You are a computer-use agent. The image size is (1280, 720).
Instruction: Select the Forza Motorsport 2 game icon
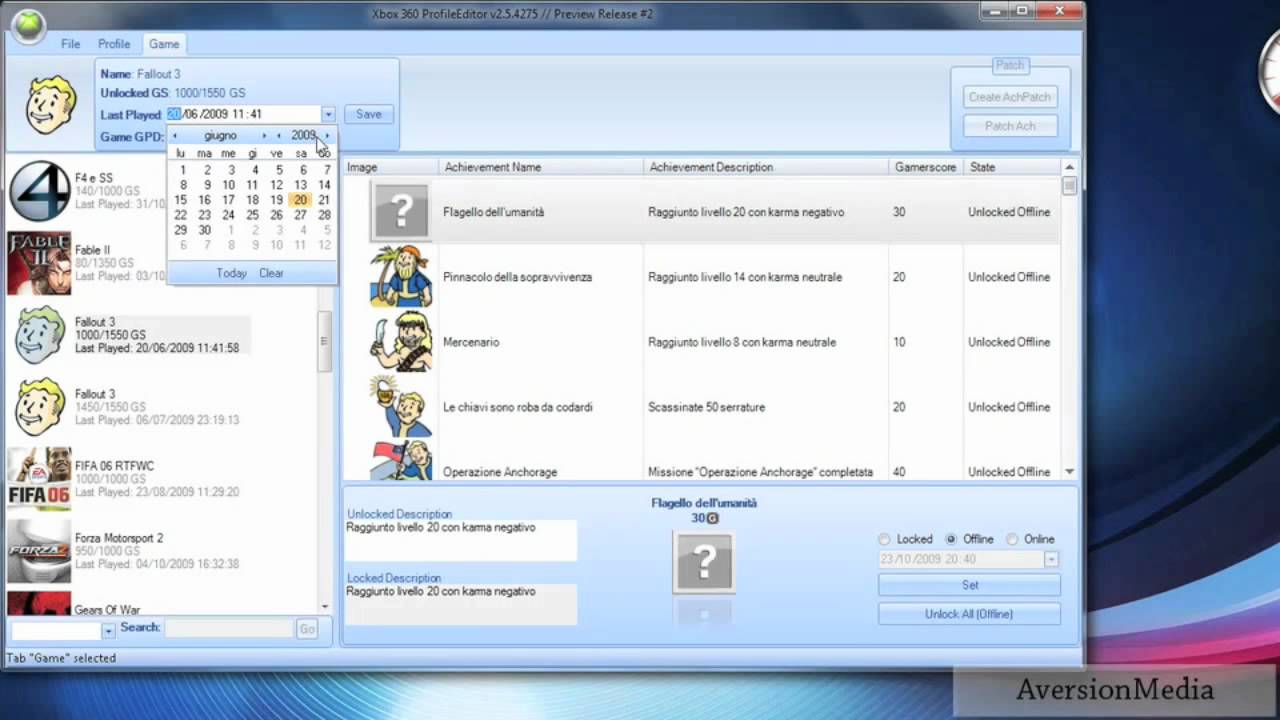(x=40, y=550)
